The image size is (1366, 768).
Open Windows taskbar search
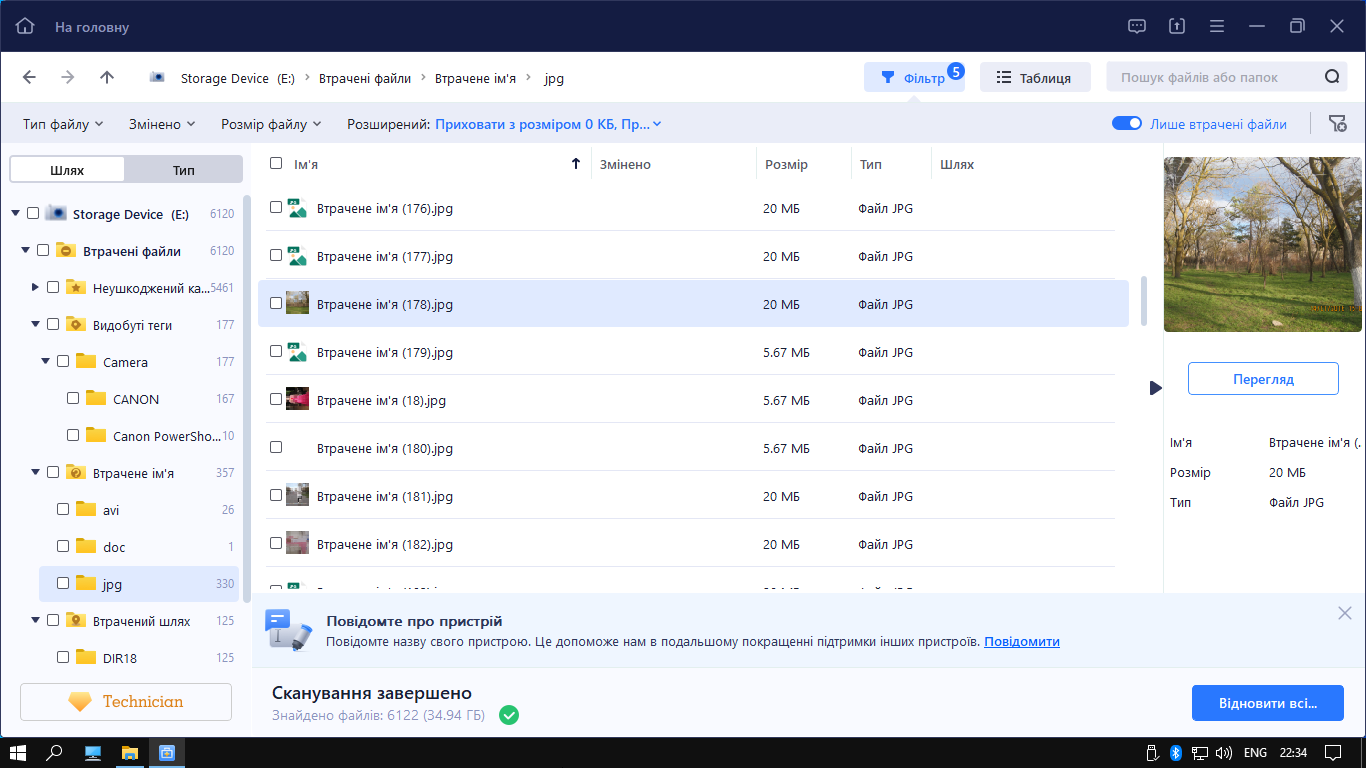(x=55, y=752)
